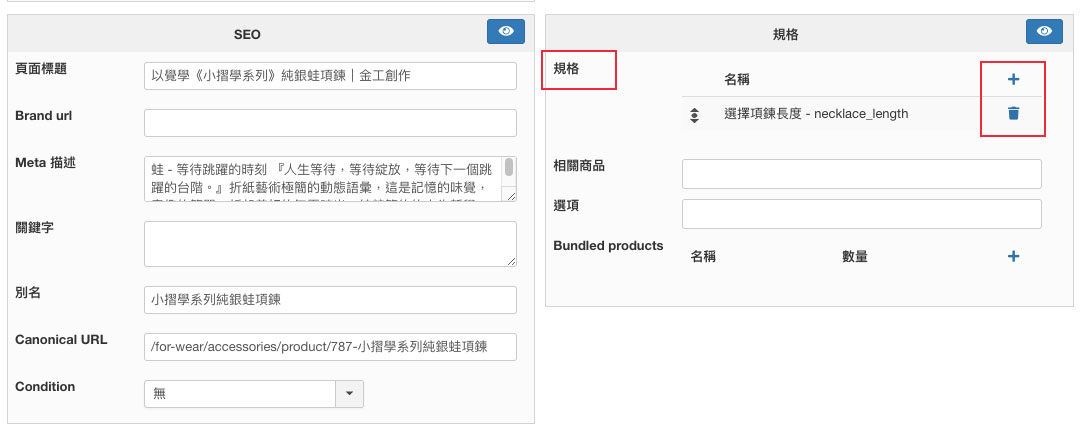Image resolution: width=1082 pixels, height=434 pixels.
Task: Click the plus icon to add a 規格
Action: pyautogui.click(x=1013, y=79)
